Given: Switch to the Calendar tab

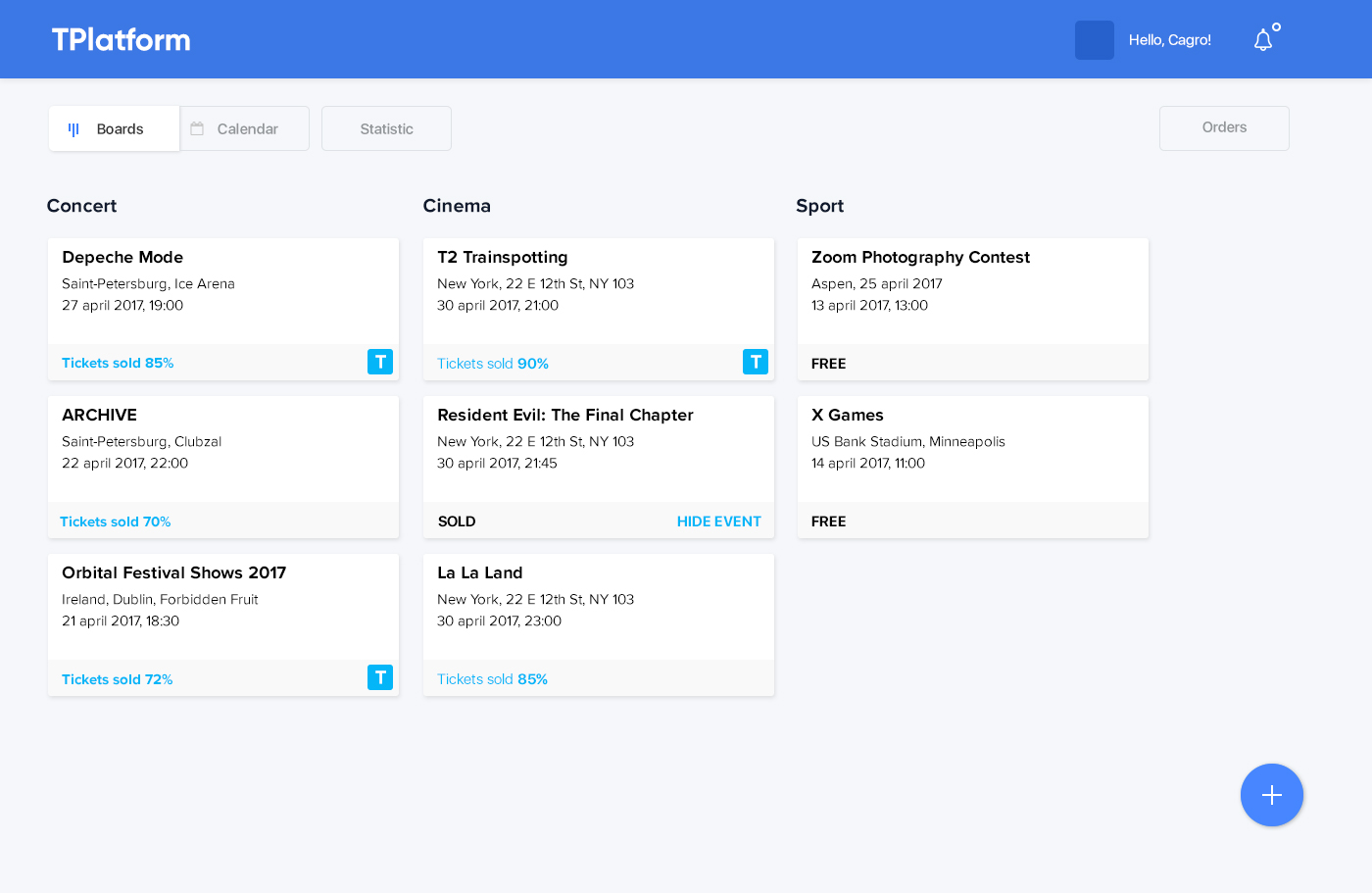Looking at the screenshot, I should coord(245,128).
